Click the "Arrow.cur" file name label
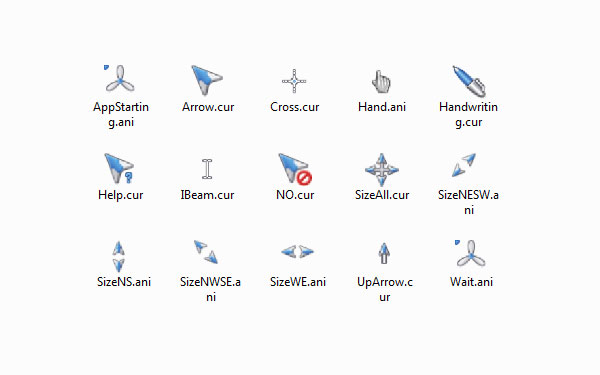This screenshot has width=600, height=375. coord(208,107)
